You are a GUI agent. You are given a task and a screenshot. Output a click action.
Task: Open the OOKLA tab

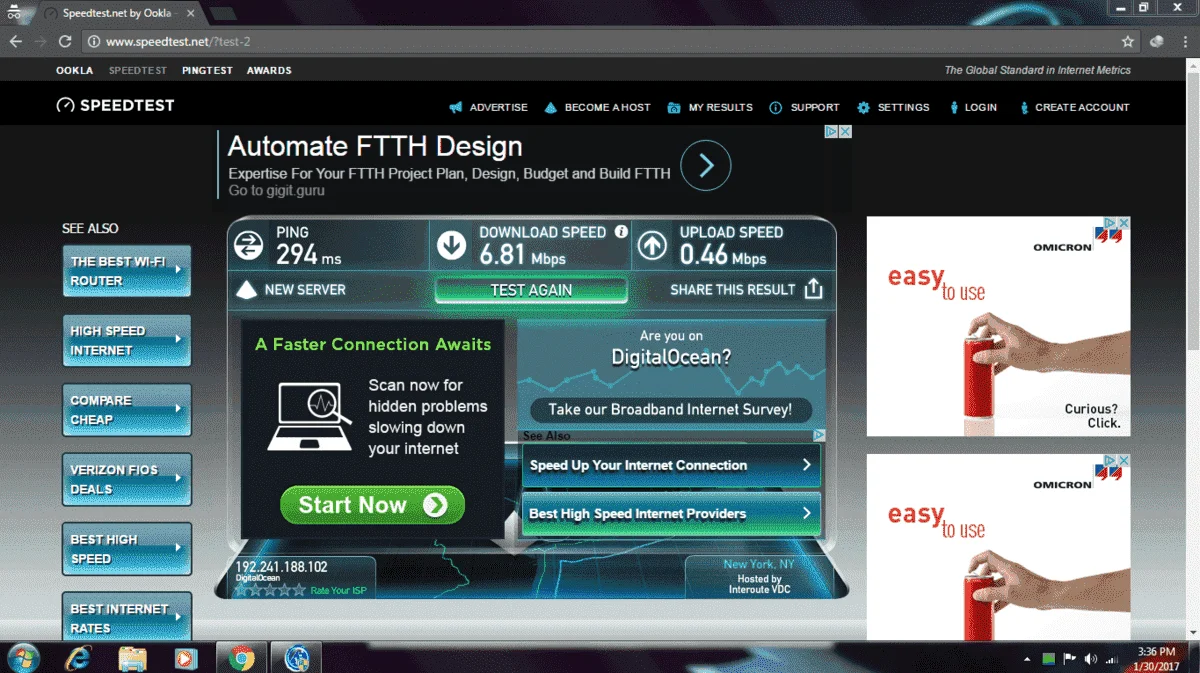pyautogui.click(x=75, y=71)
